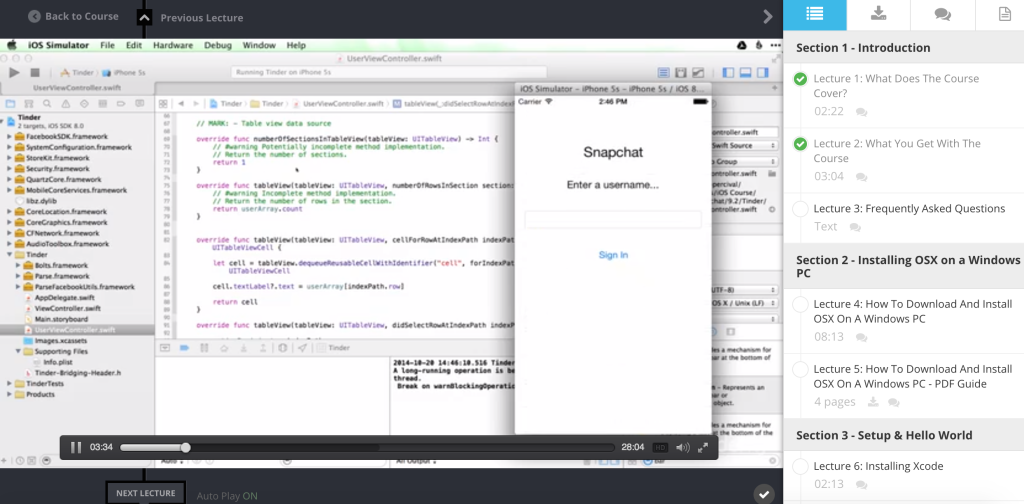Image resolution: width=1024 pixels, height=504 pixels.
Task: Click download icon under Lecture 5
Action: click(x=873, y=402)
